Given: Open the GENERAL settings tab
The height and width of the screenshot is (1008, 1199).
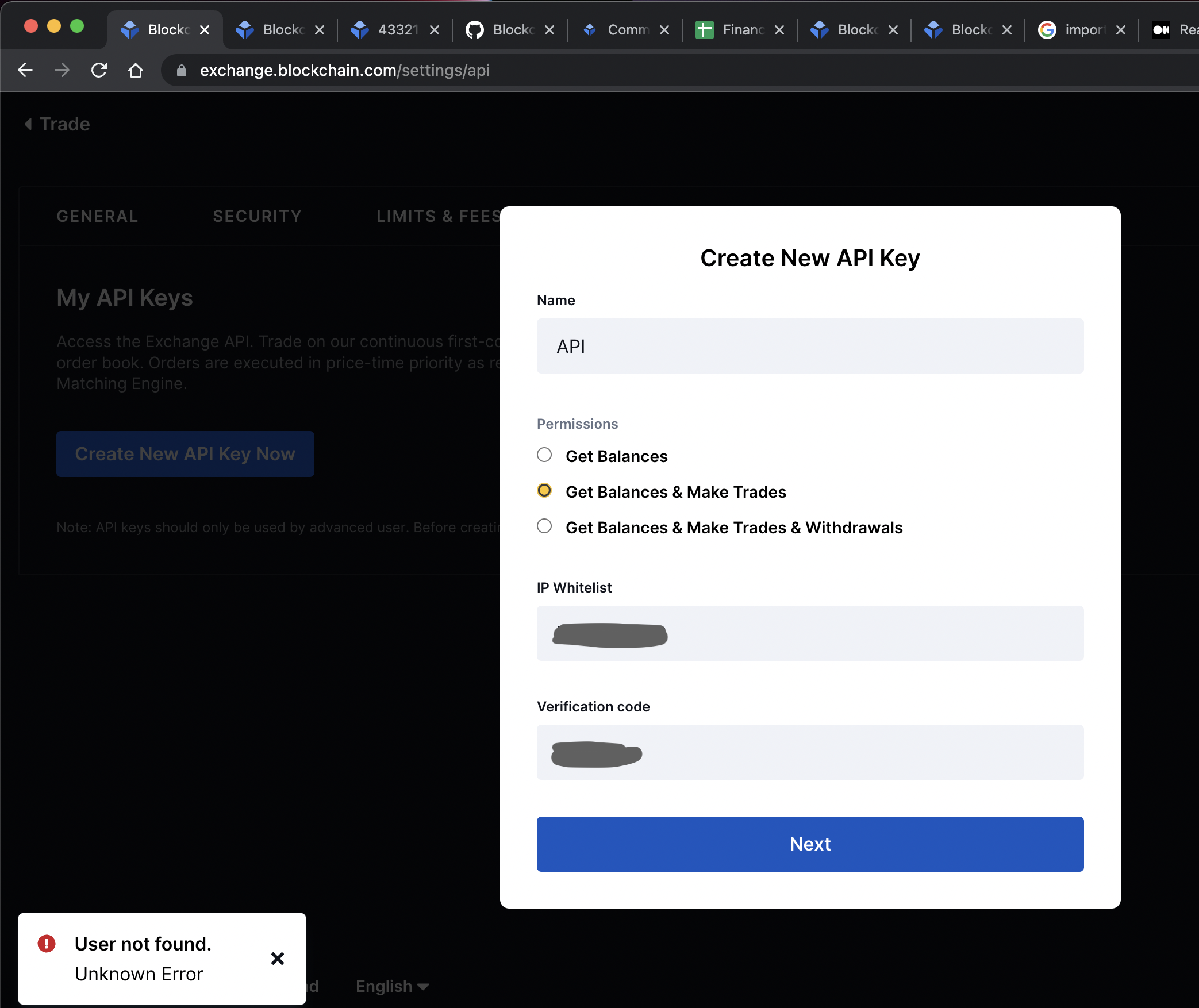Looking at the screenshot, I should coord(97,216).
